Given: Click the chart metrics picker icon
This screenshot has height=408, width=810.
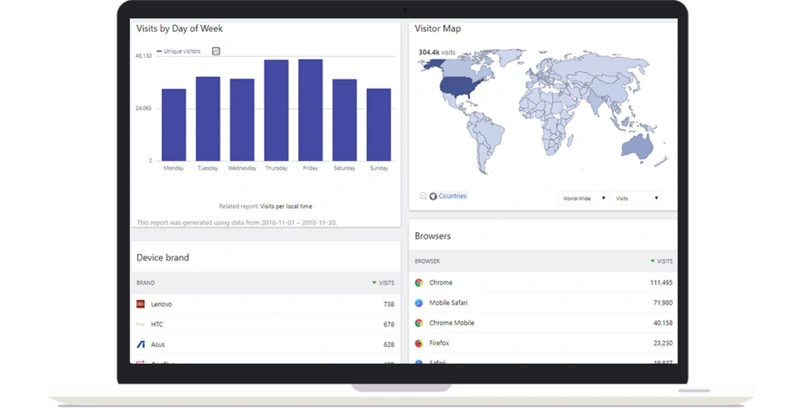Looking at the screenshot, I should point(216,51).
